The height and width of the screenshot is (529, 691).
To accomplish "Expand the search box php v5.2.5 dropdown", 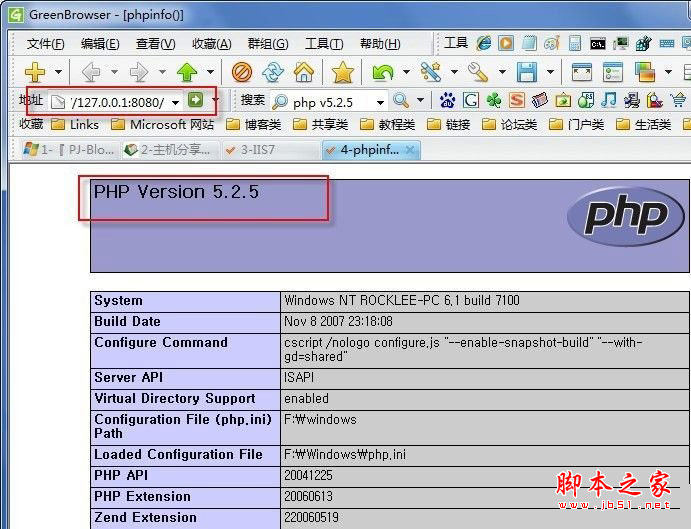I will [380, 103].
